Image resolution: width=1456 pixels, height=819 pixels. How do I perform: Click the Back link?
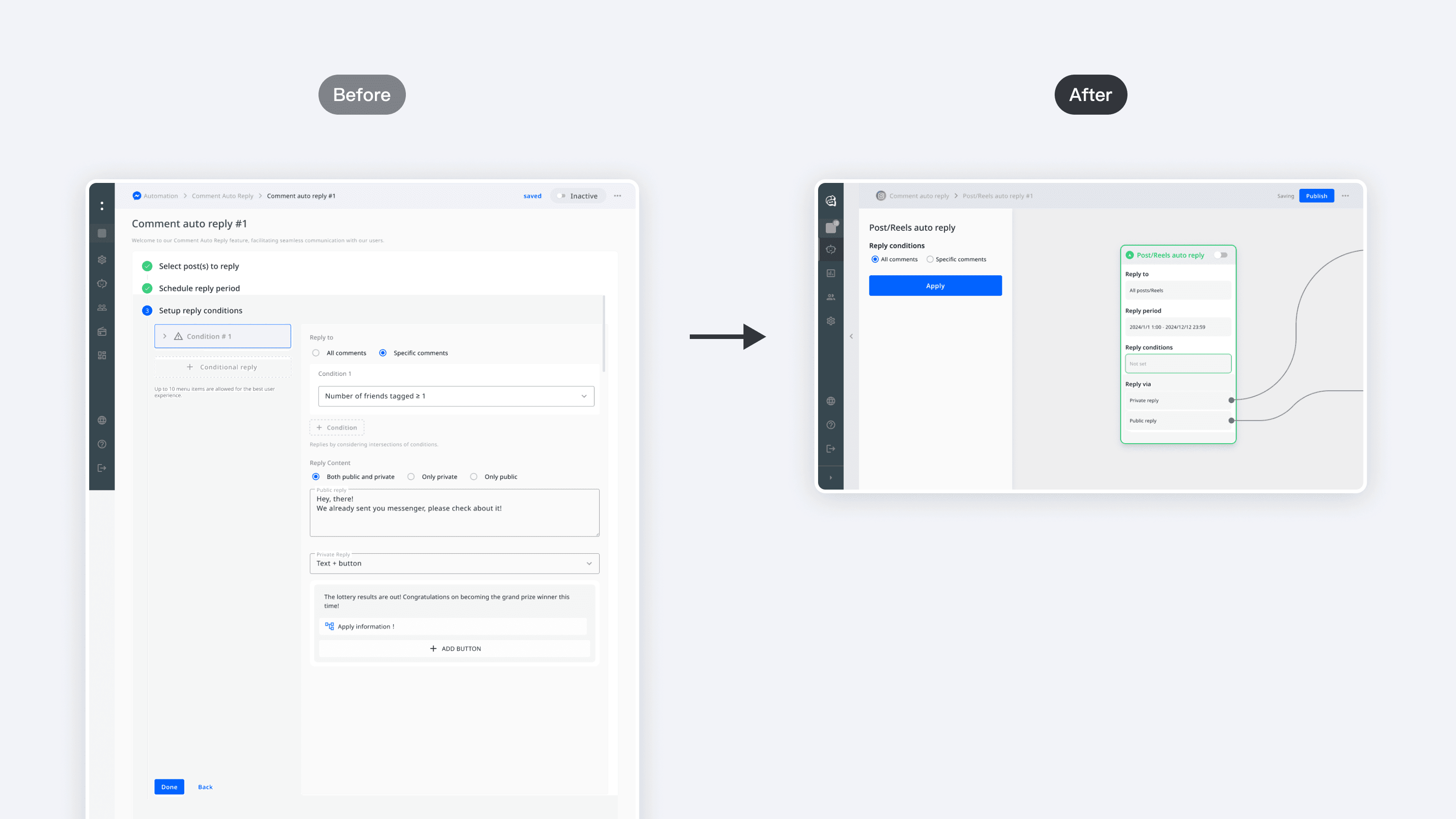[x=205, y=787]
